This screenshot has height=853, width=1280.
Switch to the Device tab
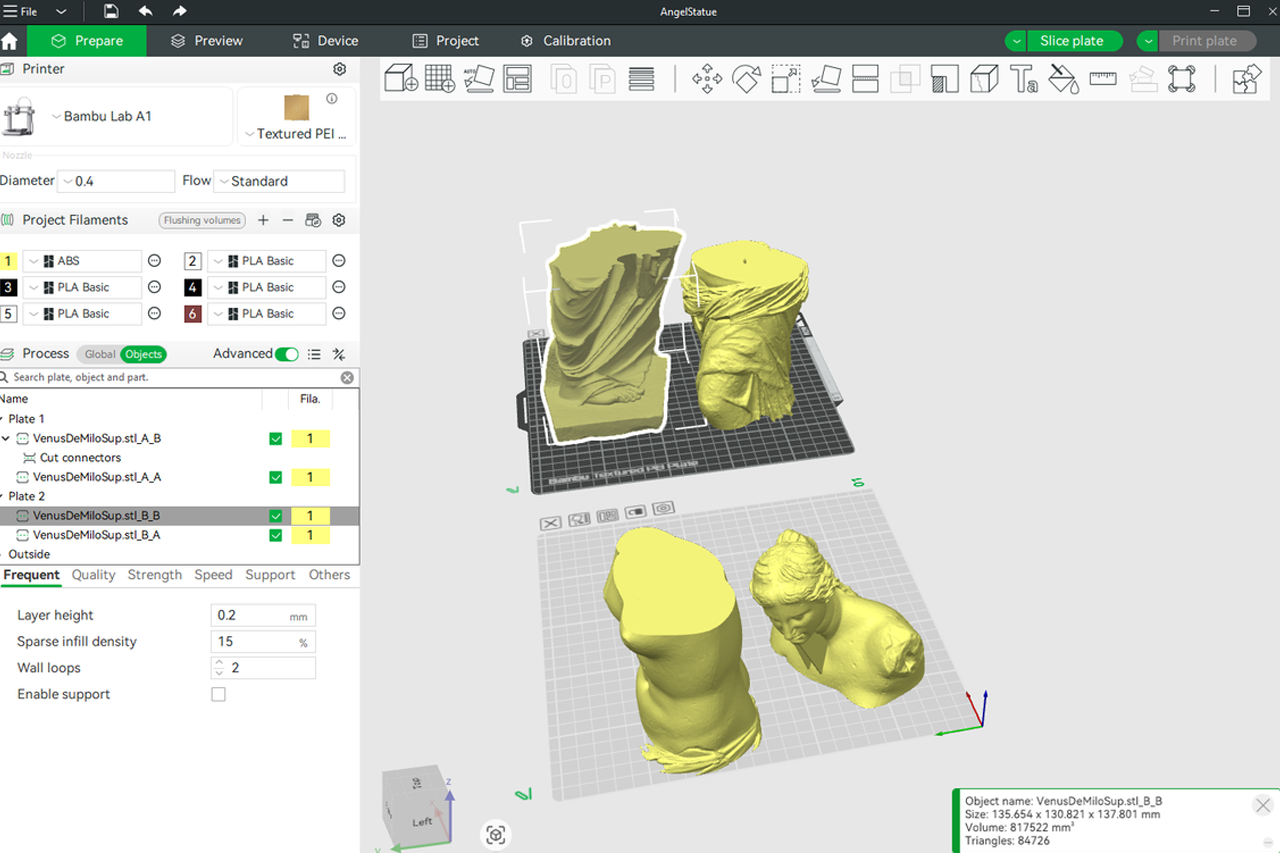pos(326,41)
